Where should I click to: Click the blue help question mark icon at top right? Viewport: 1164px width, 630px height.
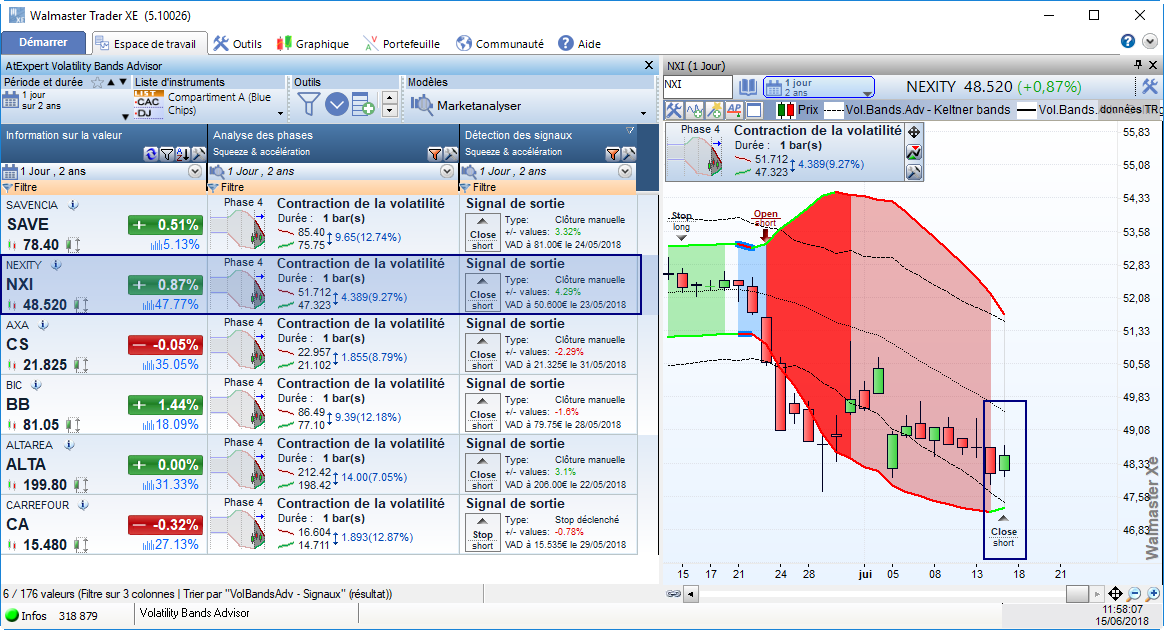pyautogui.click(x=1128, y=42)
